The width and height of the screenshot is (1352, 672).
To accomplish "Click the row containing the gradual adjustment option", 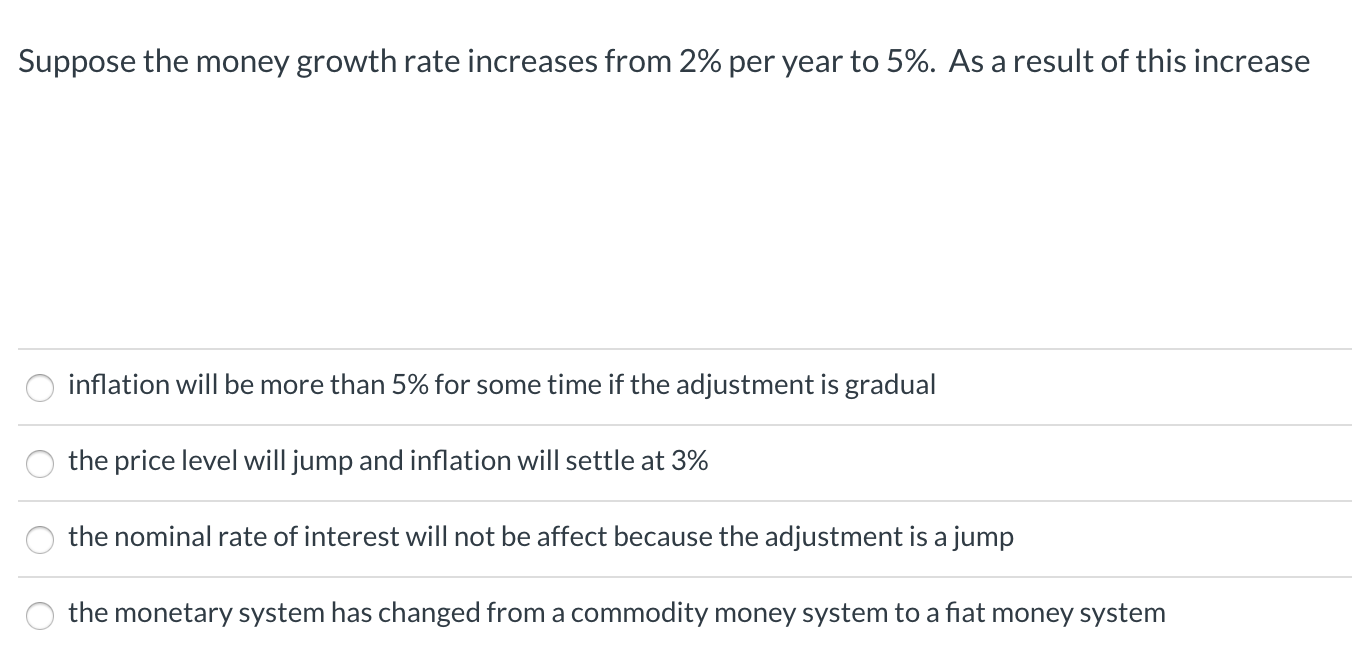I will [x=676, y=387].
